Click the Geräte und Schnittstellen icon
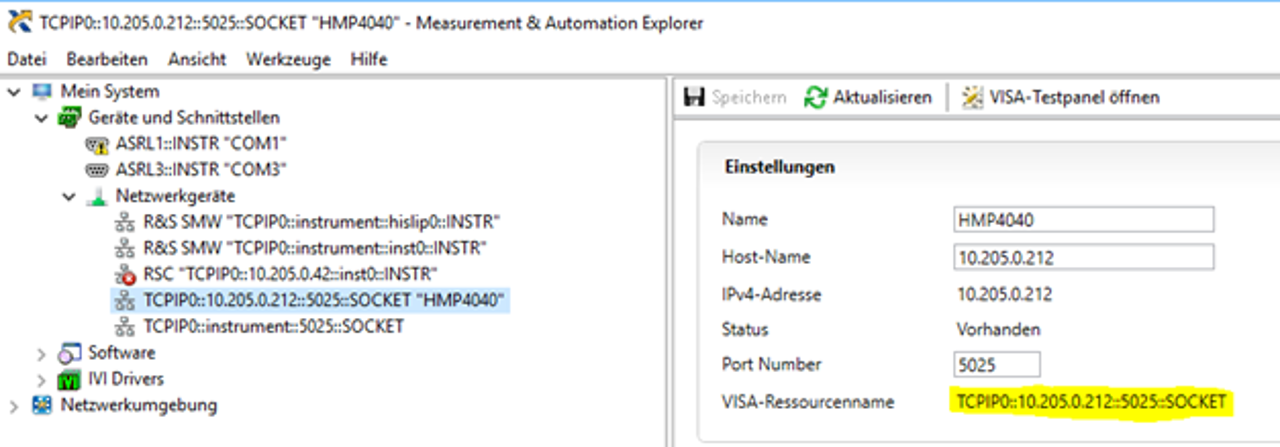 click(x=70, y=118)
